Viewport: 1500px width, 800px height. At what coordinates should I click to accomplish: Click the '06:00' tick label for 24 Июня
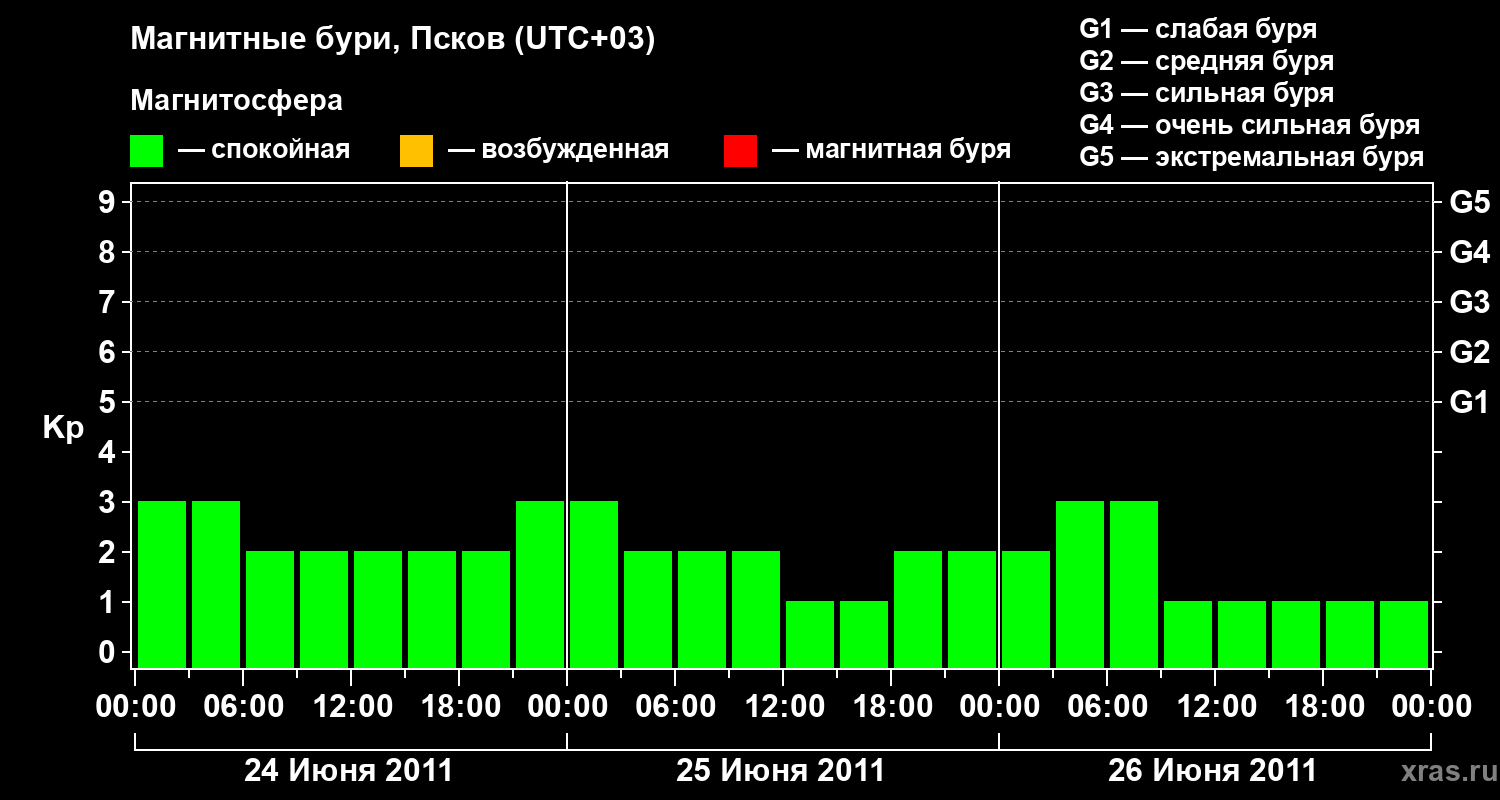(x=243, y=707)
